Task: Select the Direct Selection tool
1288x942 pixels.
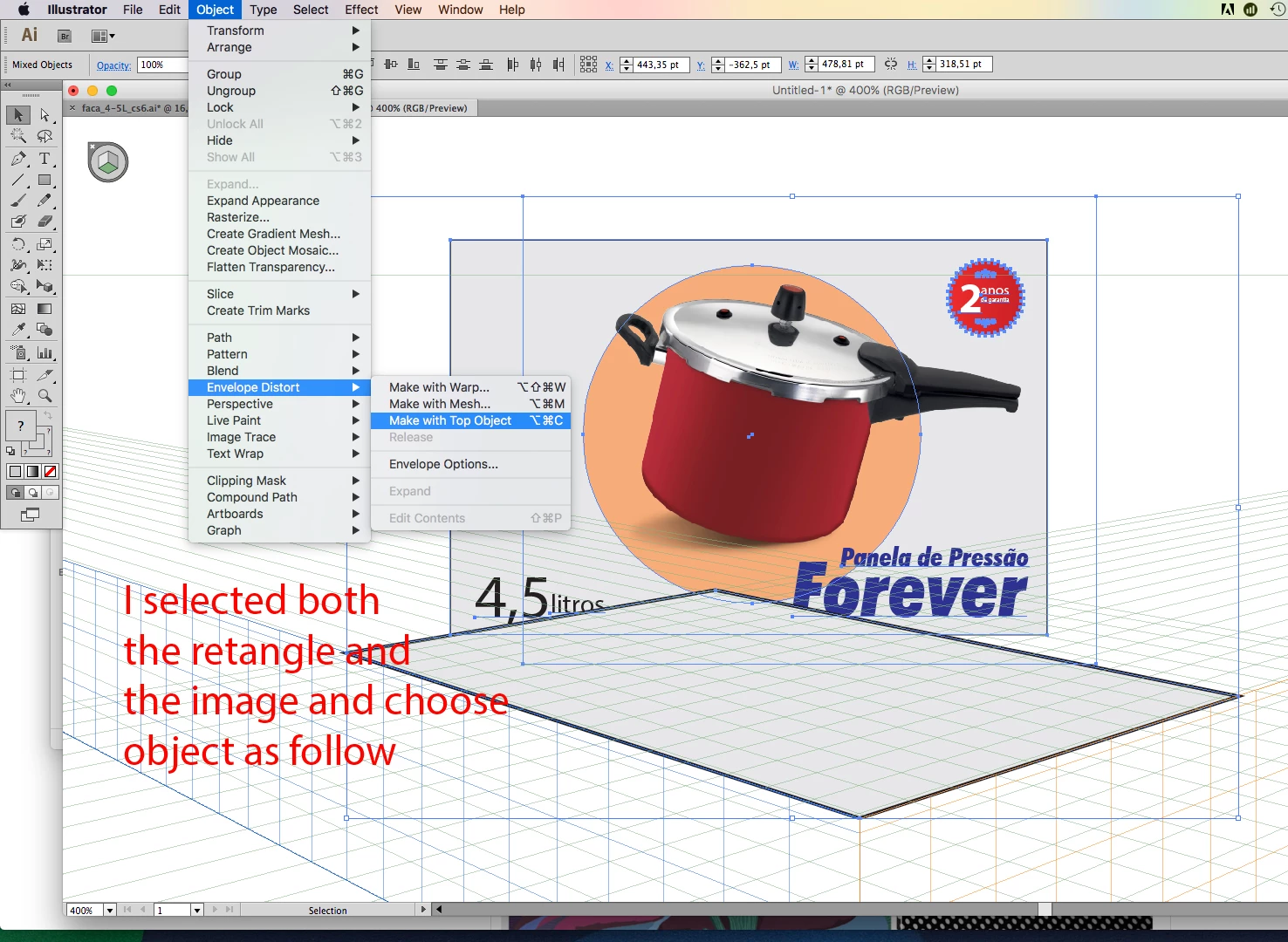Action: pos(45,115)
